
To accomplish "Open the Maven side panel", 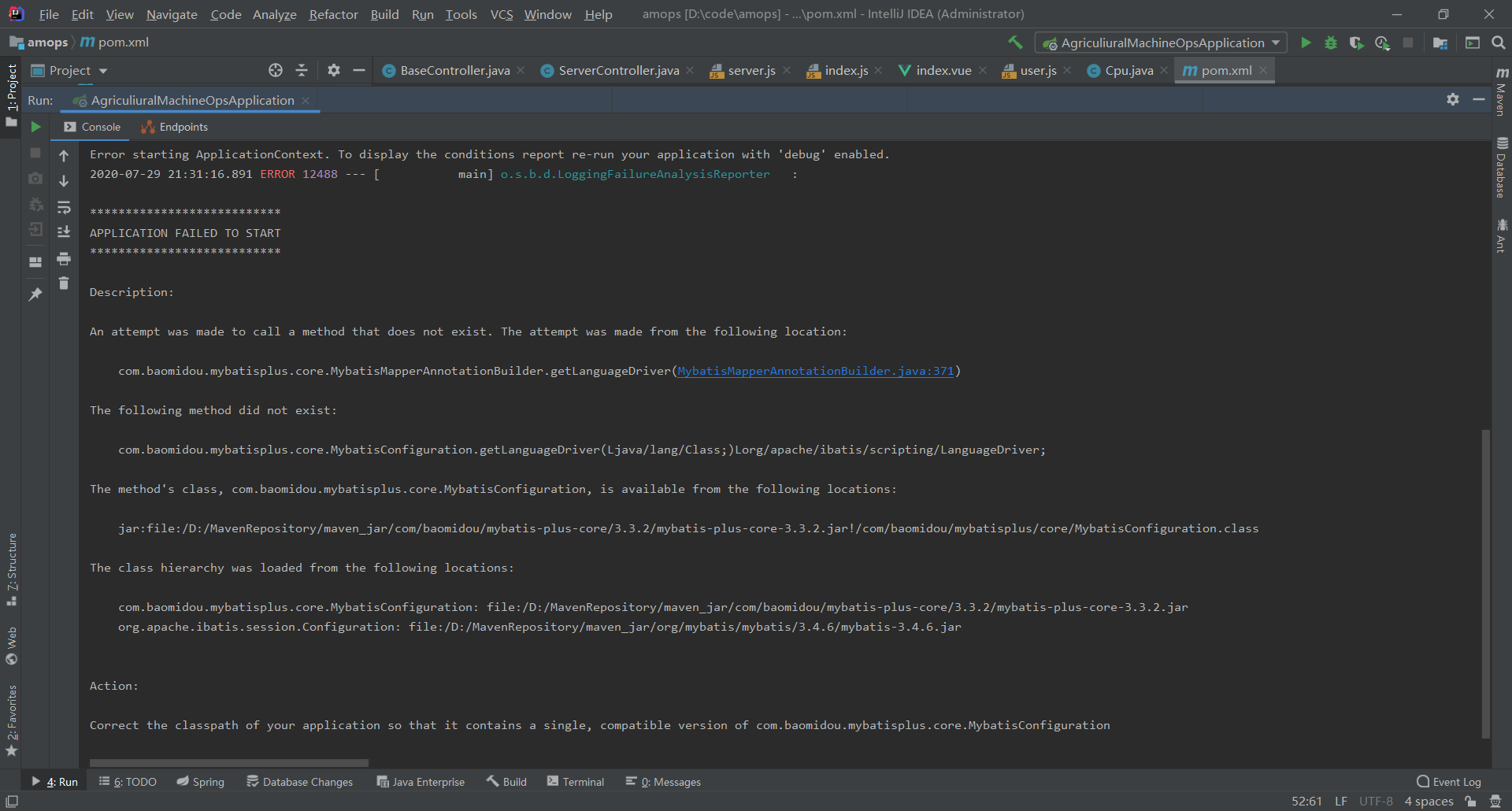I will tap(1502, 91).
